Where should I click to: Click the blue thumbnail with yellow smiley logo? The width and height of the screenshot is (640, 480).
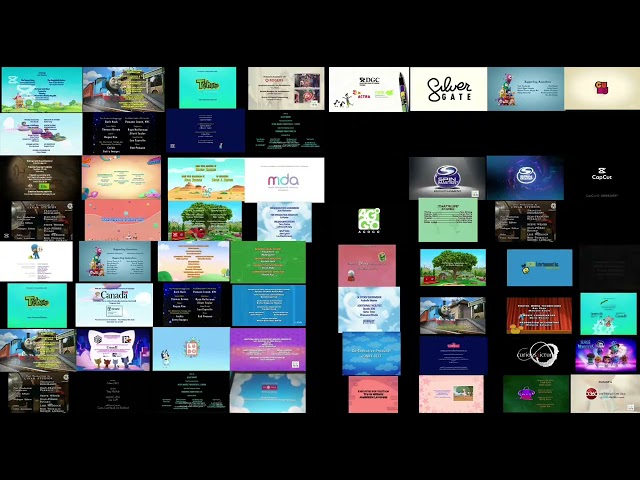[x=540, y=268]
